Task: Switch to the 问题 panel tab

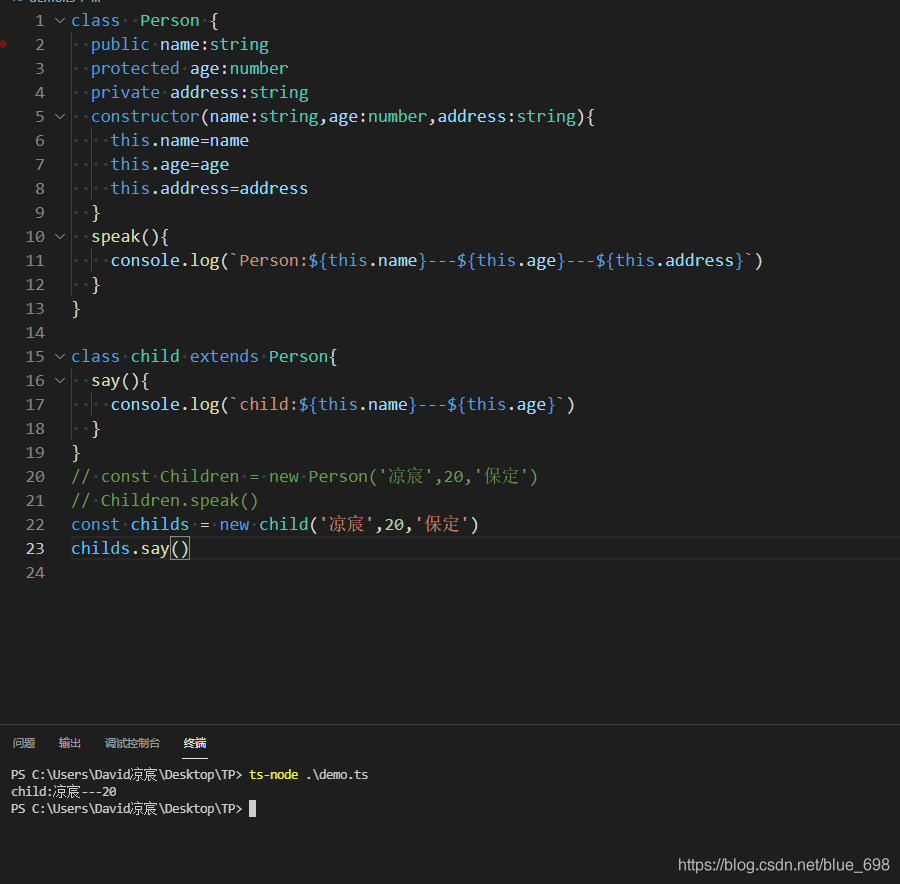Action: coord(24,743)
